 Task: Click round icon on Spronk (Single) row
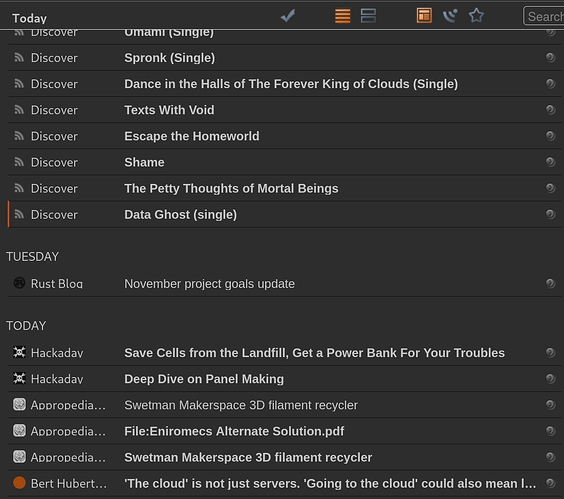[550, 58]
